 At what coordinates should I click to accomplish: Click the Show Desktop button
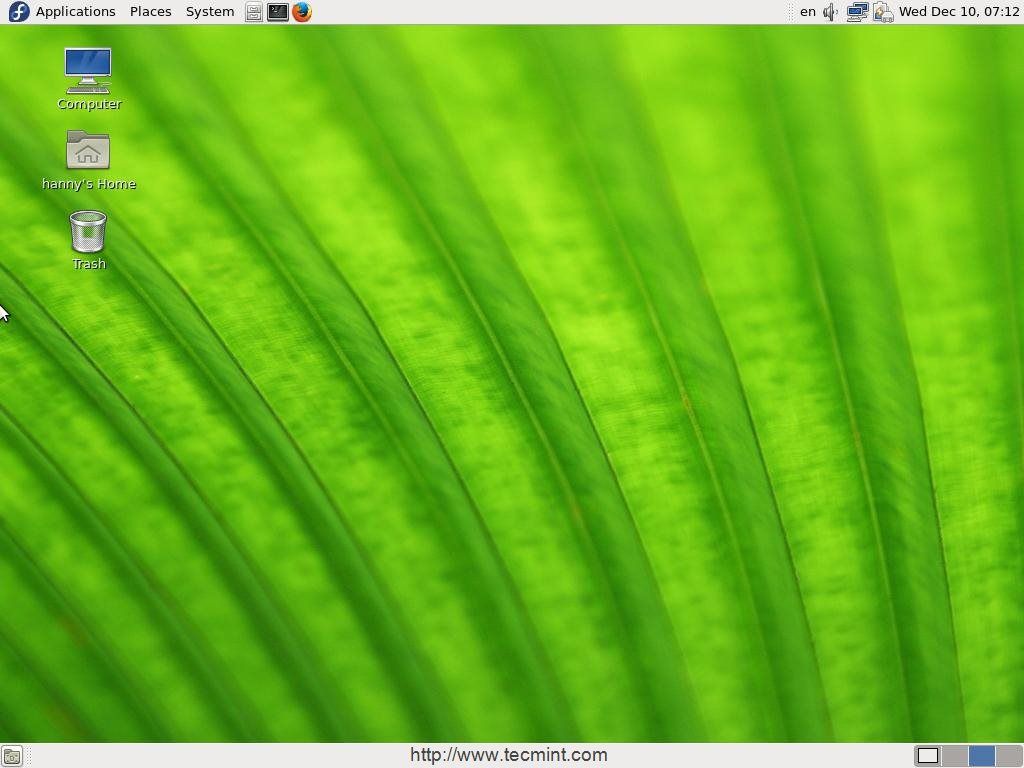[12, 756]
